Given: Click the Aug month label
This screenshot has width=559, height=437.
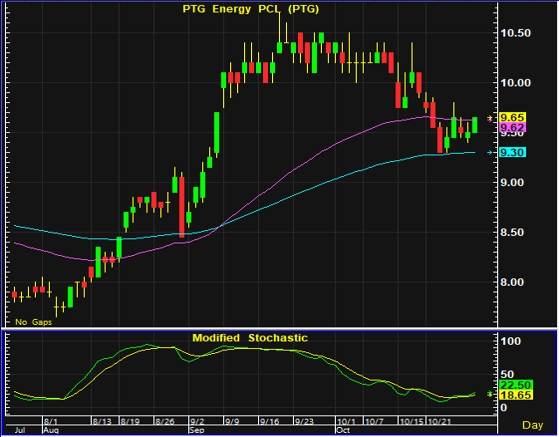Looking at the screenshot, I should [x=51, y=431].
